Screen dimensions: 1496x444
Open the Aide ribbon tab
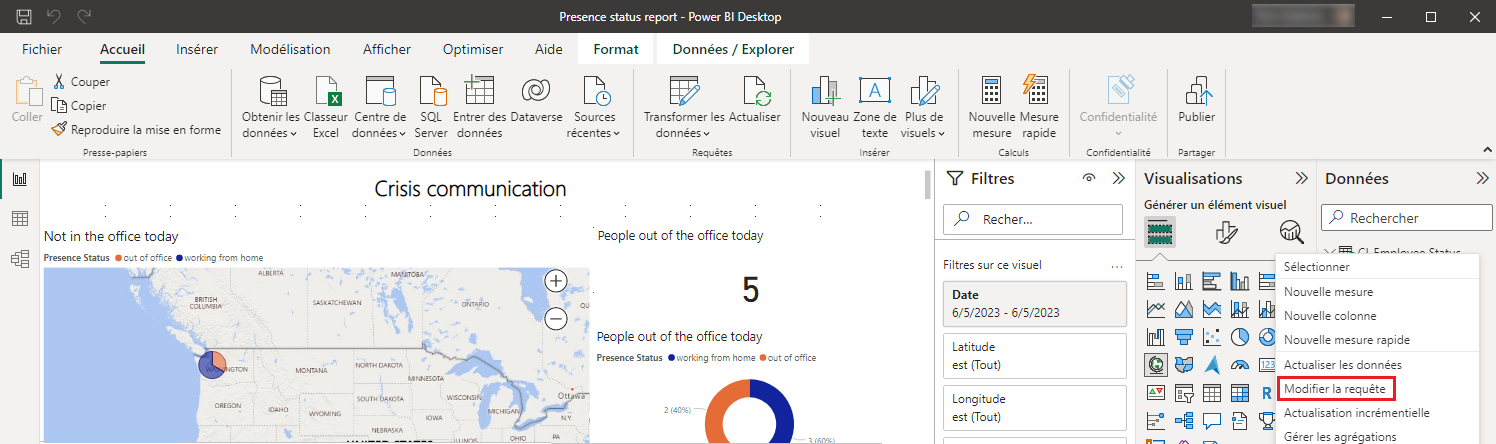coord(549,49)
